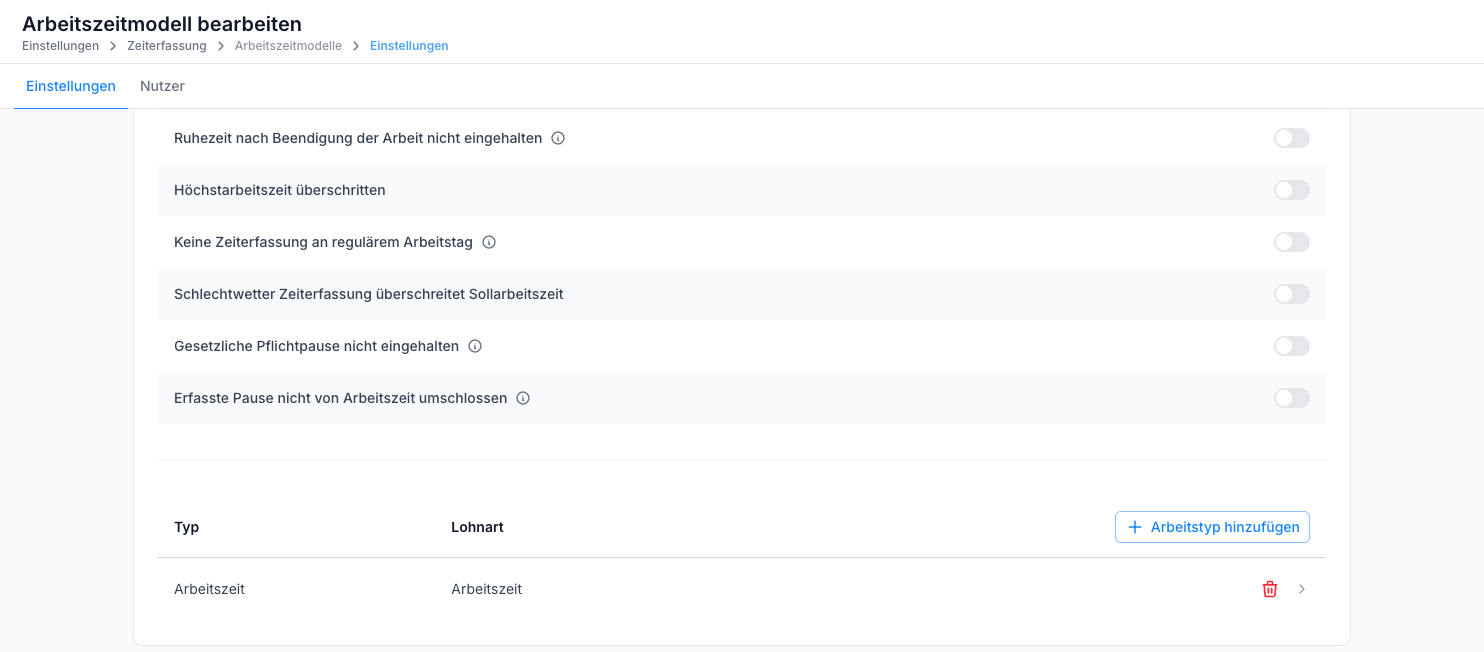
Task: Go to Zeiterfassung breadcrumb
Action: pyautogui.click(x=167, y=46)
